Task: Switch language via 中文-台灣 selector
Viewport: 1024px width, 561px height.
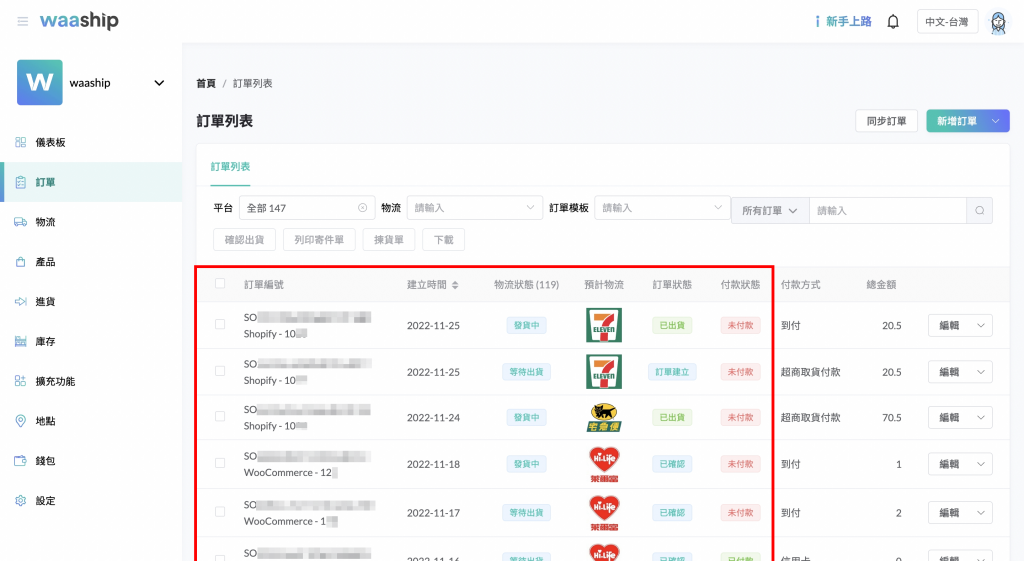Action: click(946, 21)
